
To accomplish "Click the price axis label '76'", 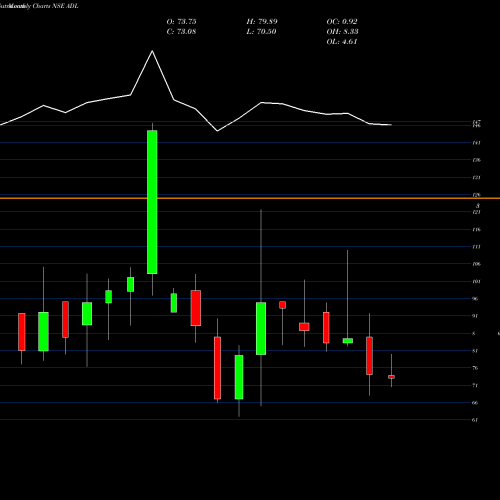I will [x=475, y=368].
